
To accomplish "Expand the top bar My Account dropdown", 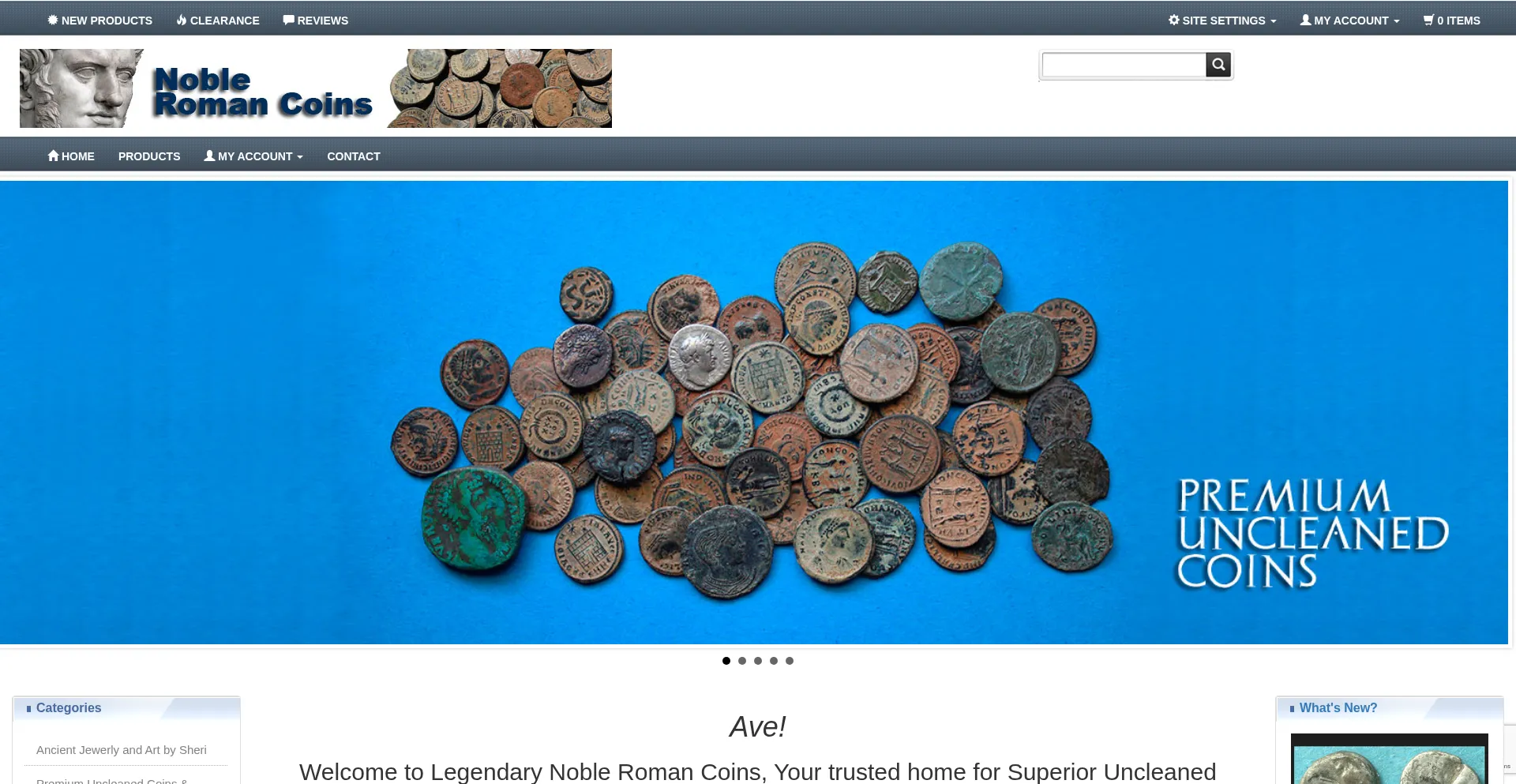I will pyautogui.click(x=1350, y=21).
